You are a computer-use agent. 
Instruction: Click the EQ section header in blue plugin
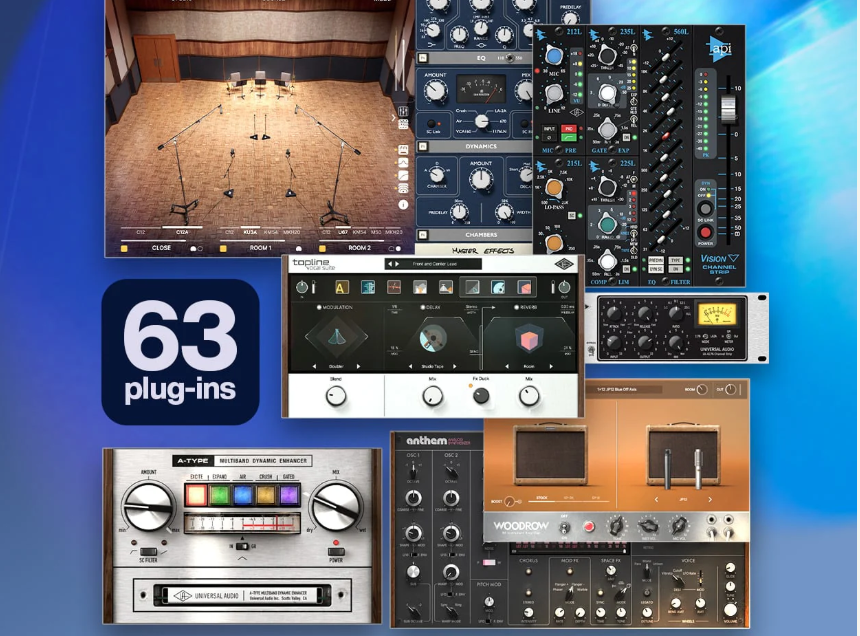481,58
